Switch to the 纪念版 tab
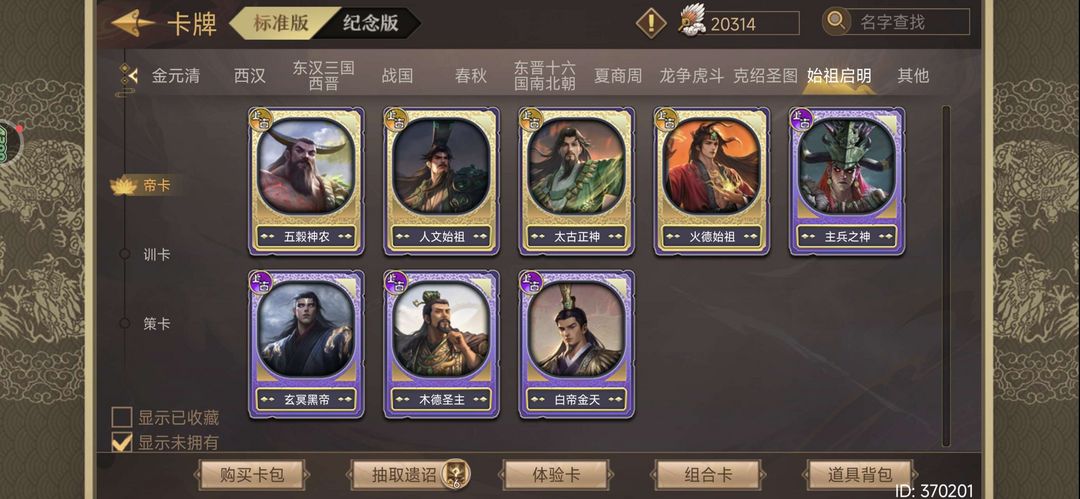 coord(371,23)
